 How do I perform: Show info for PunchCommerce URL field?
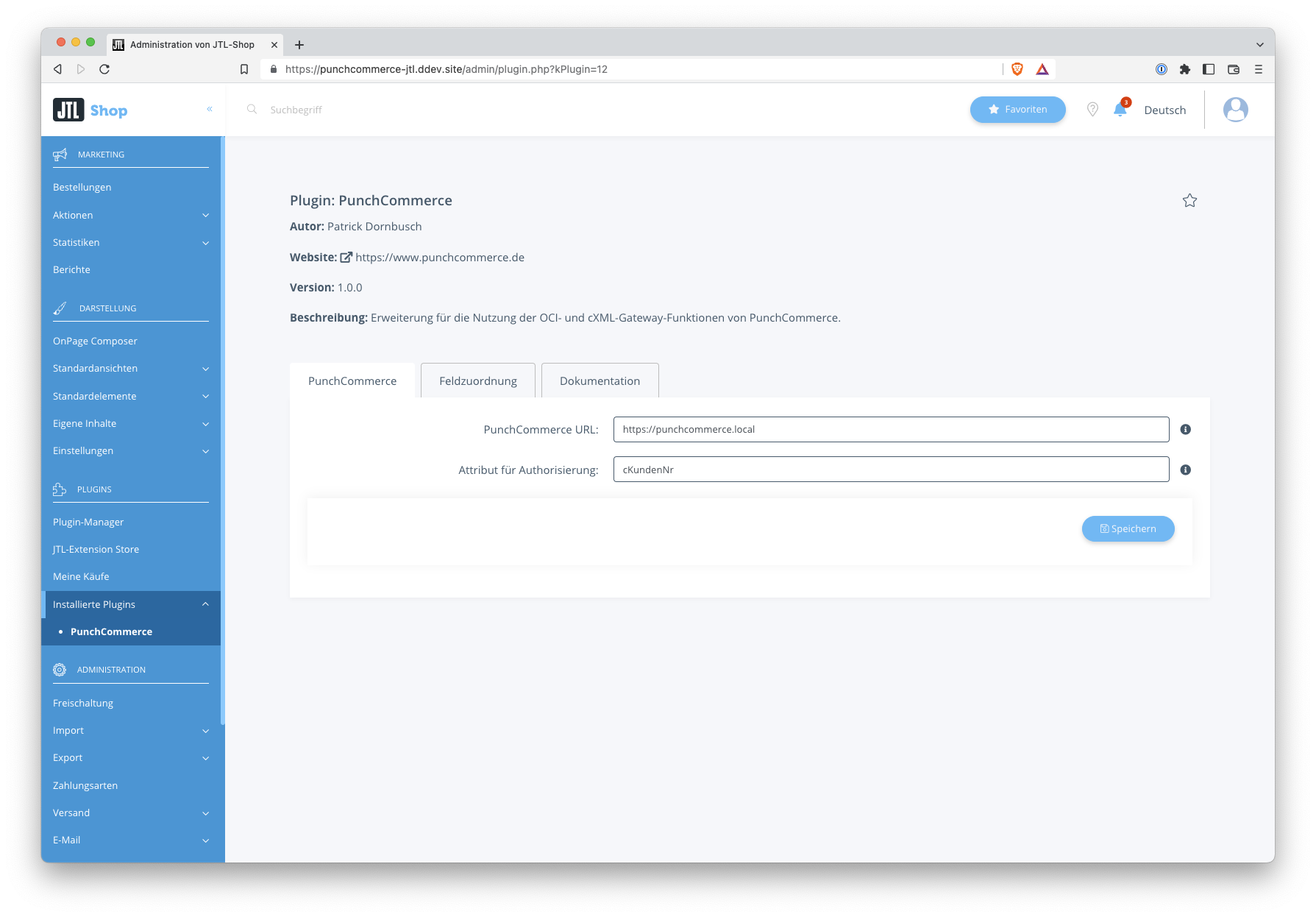coord(1185,429)
